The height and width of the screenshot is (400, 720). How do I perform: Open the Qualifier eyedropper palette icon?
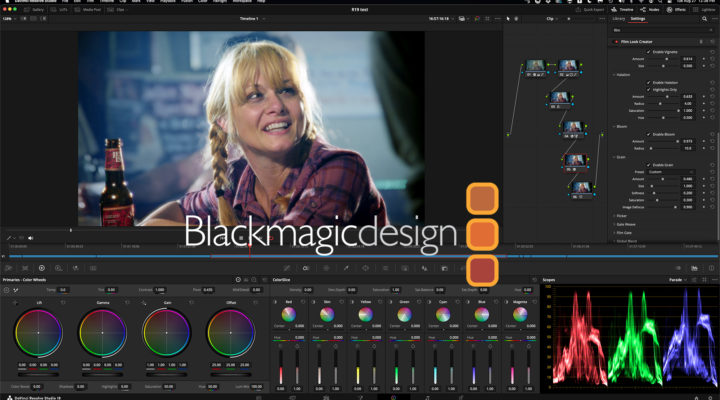tap(346, 268)
